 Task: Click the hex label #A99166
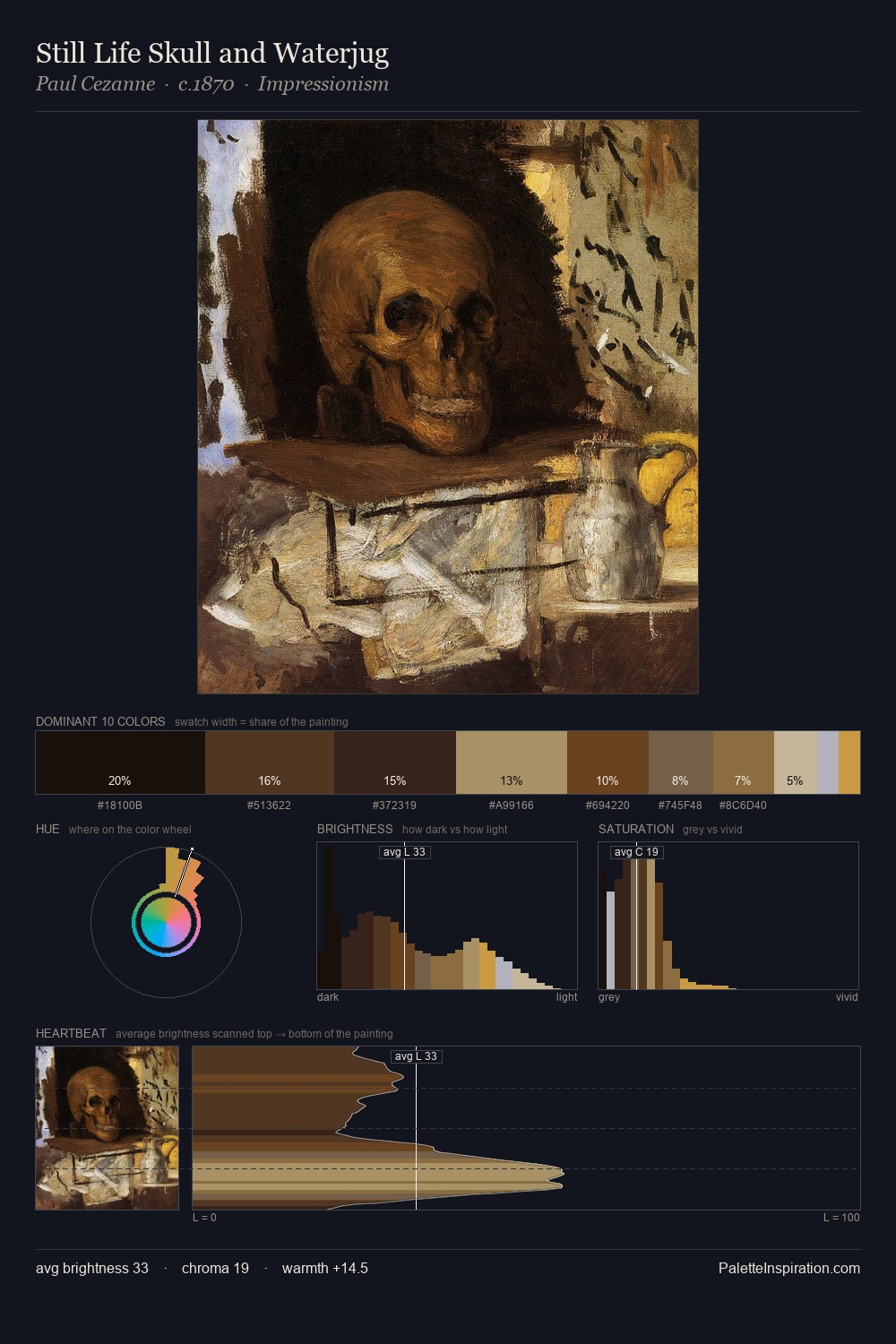512,806
